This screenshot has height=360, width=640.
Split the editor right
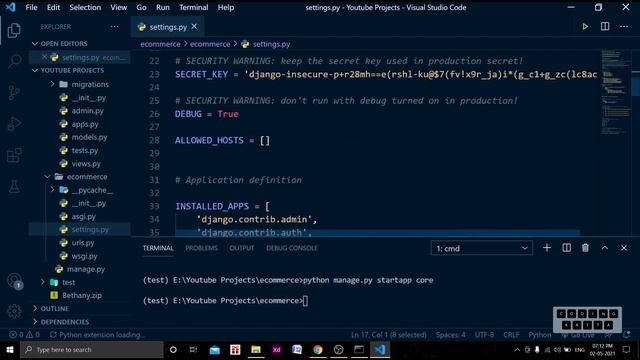(x=605, y=27)
